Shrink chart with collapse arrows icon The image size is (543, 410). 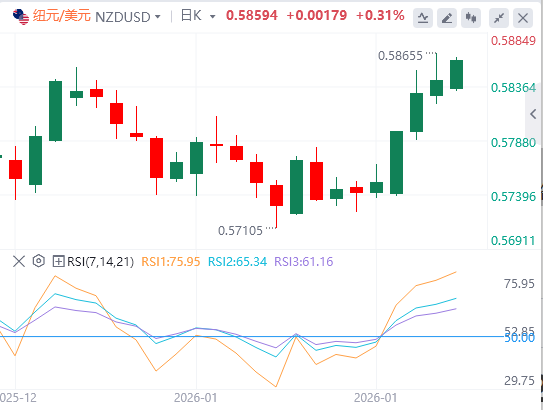(499, 17)
